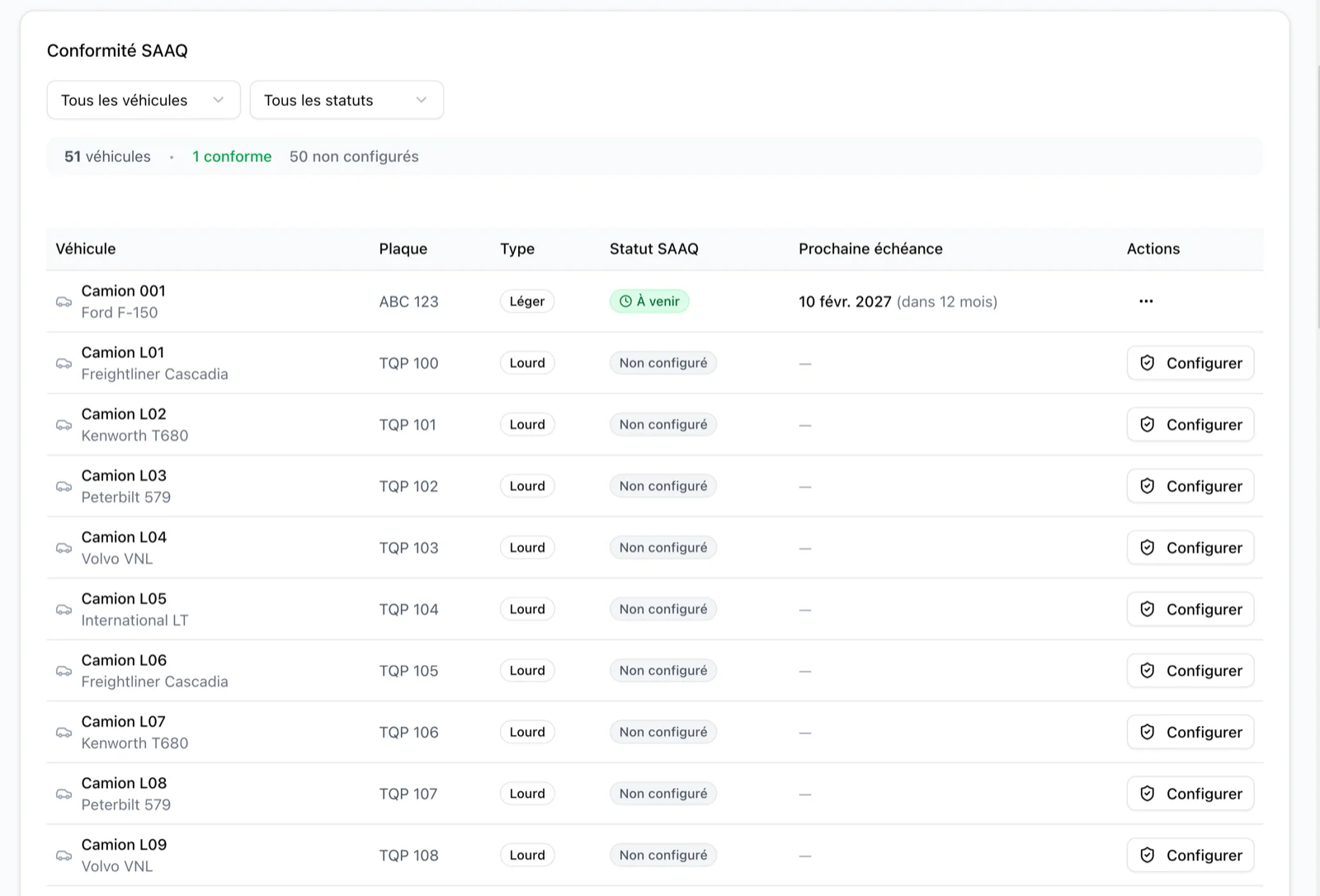Open the three-dot actions menu for Camion 001
Screen dimensions: 1320x896
(x=1146, y=301)
